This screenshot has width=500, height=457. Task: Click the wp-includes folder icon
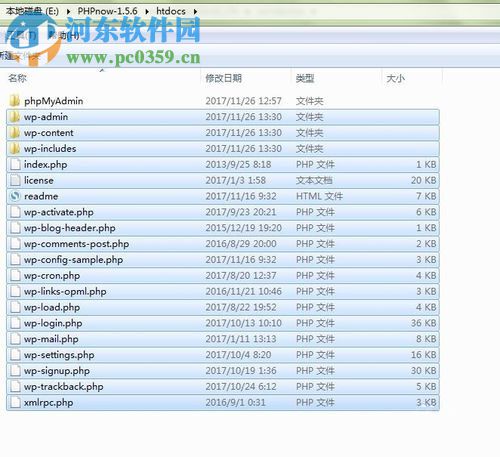pyautogui.click(x=14, y=148)
